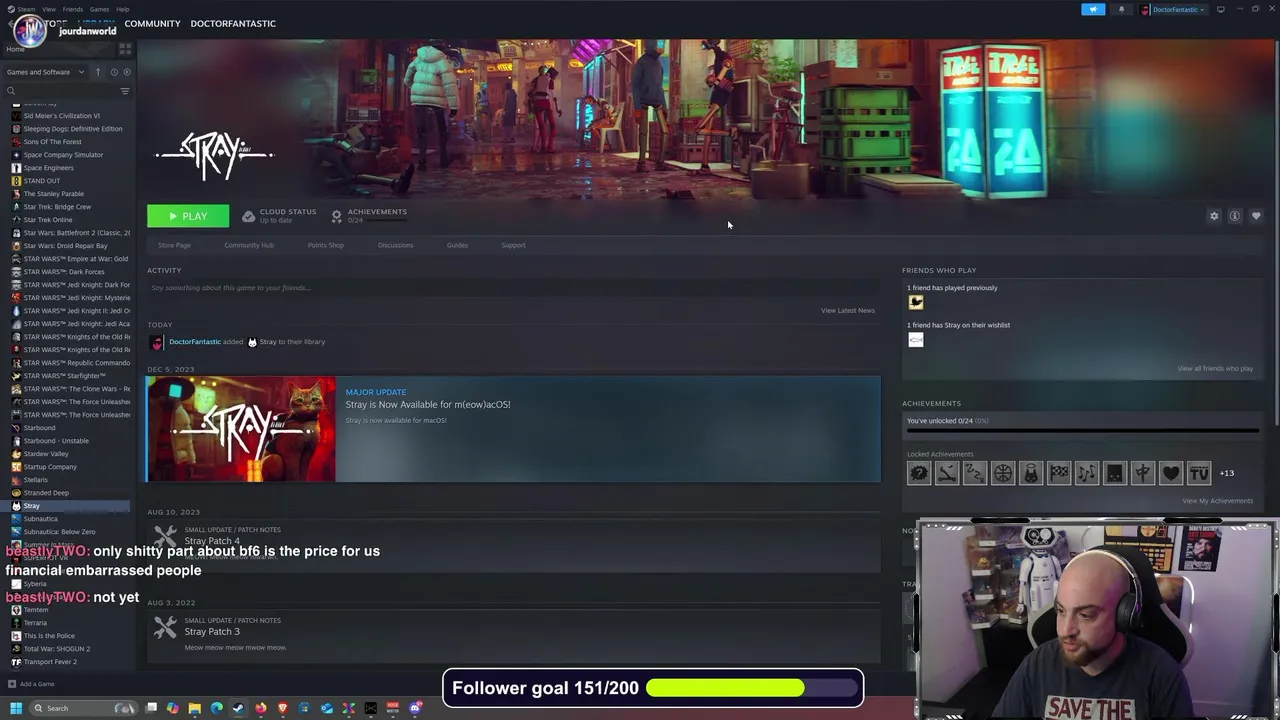Screen dimensions: 1280x720
Task: Select Stardew Valley in library list
Action: [x=45, y=454]
